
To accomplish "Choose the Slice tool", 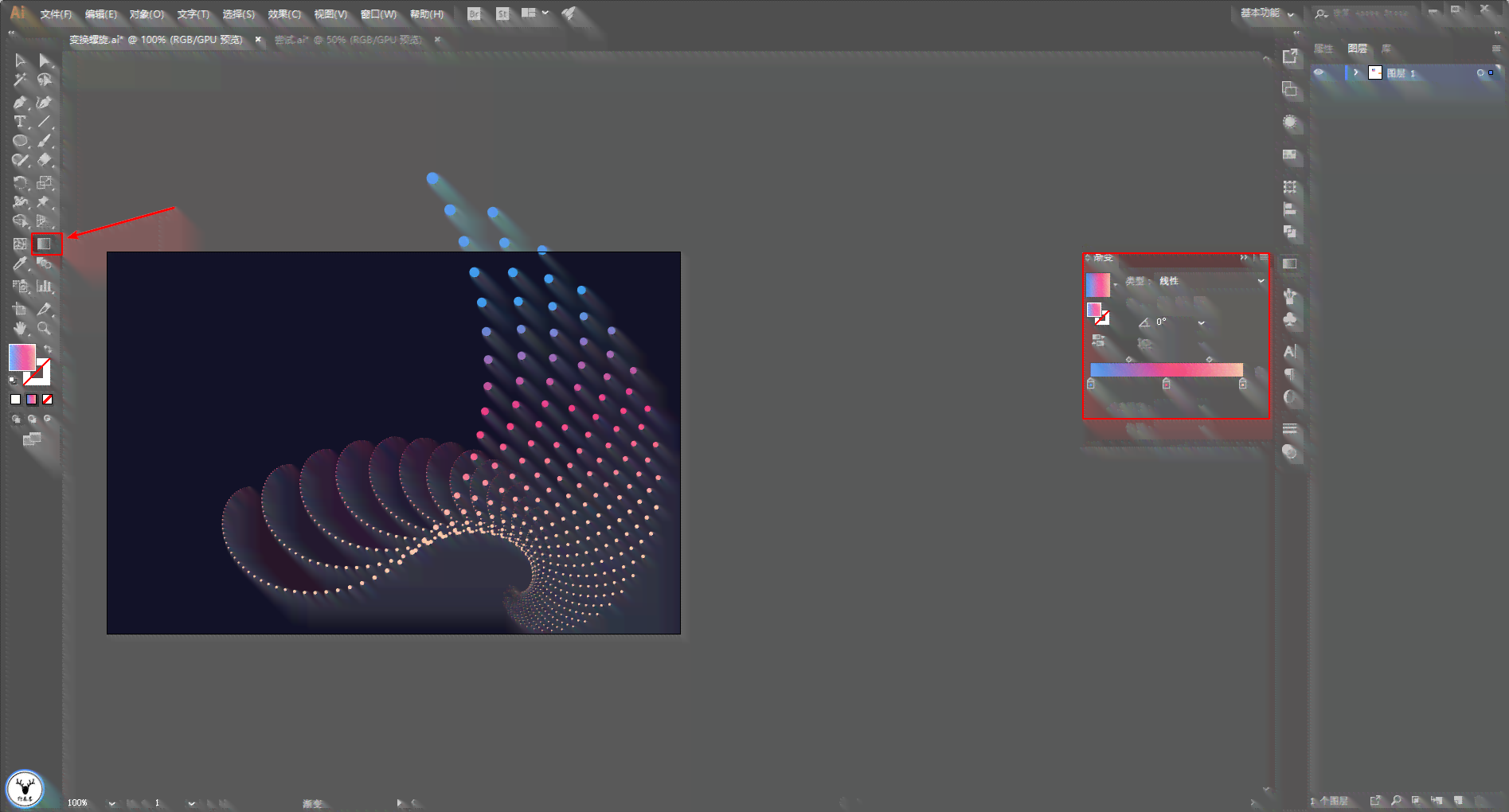I will point(45,309).
